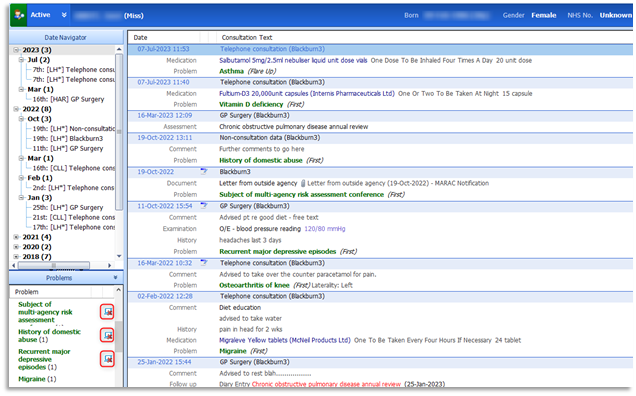Open the 07-Jul-2023 11:53 consultation header
The image size is (636, 396).
click(x=380, y=49)
